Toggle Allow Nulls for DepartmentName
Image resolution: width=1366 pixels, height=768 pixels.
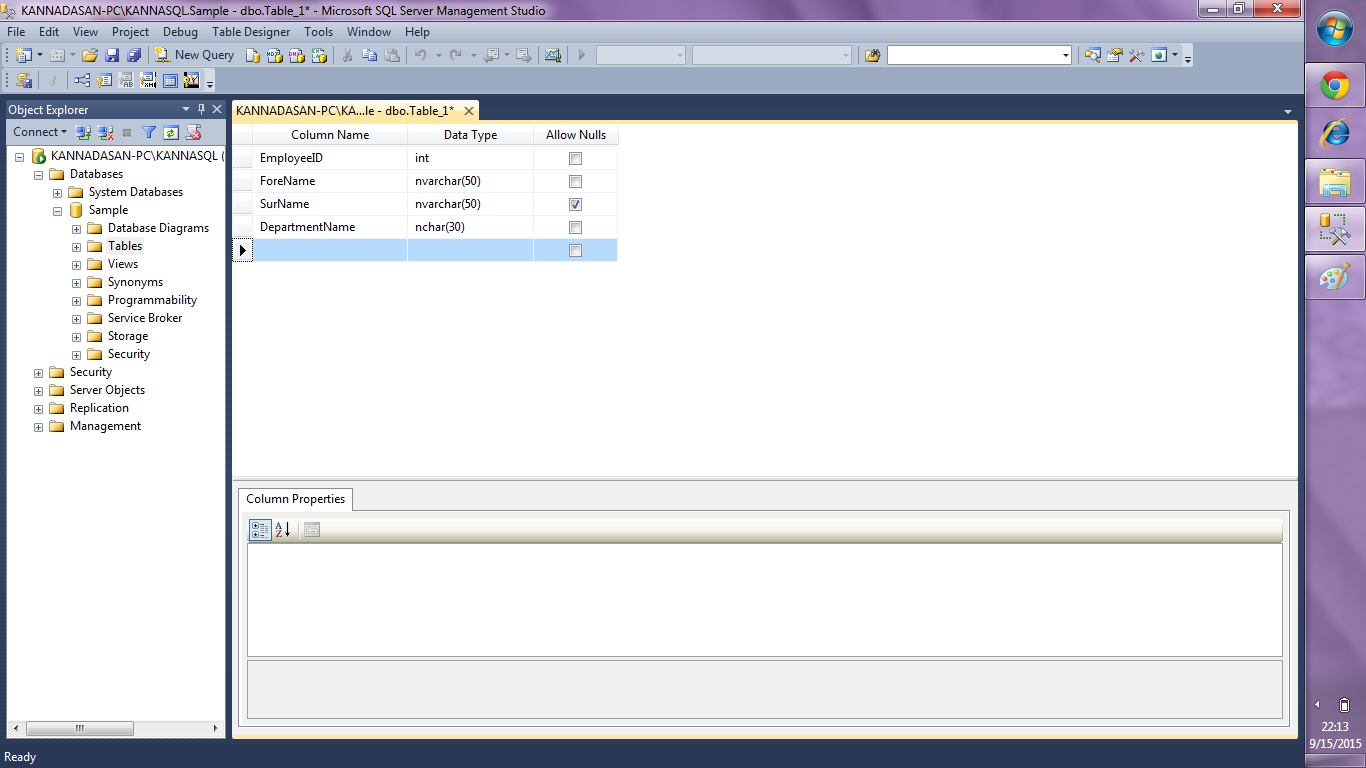click(575, 227)
